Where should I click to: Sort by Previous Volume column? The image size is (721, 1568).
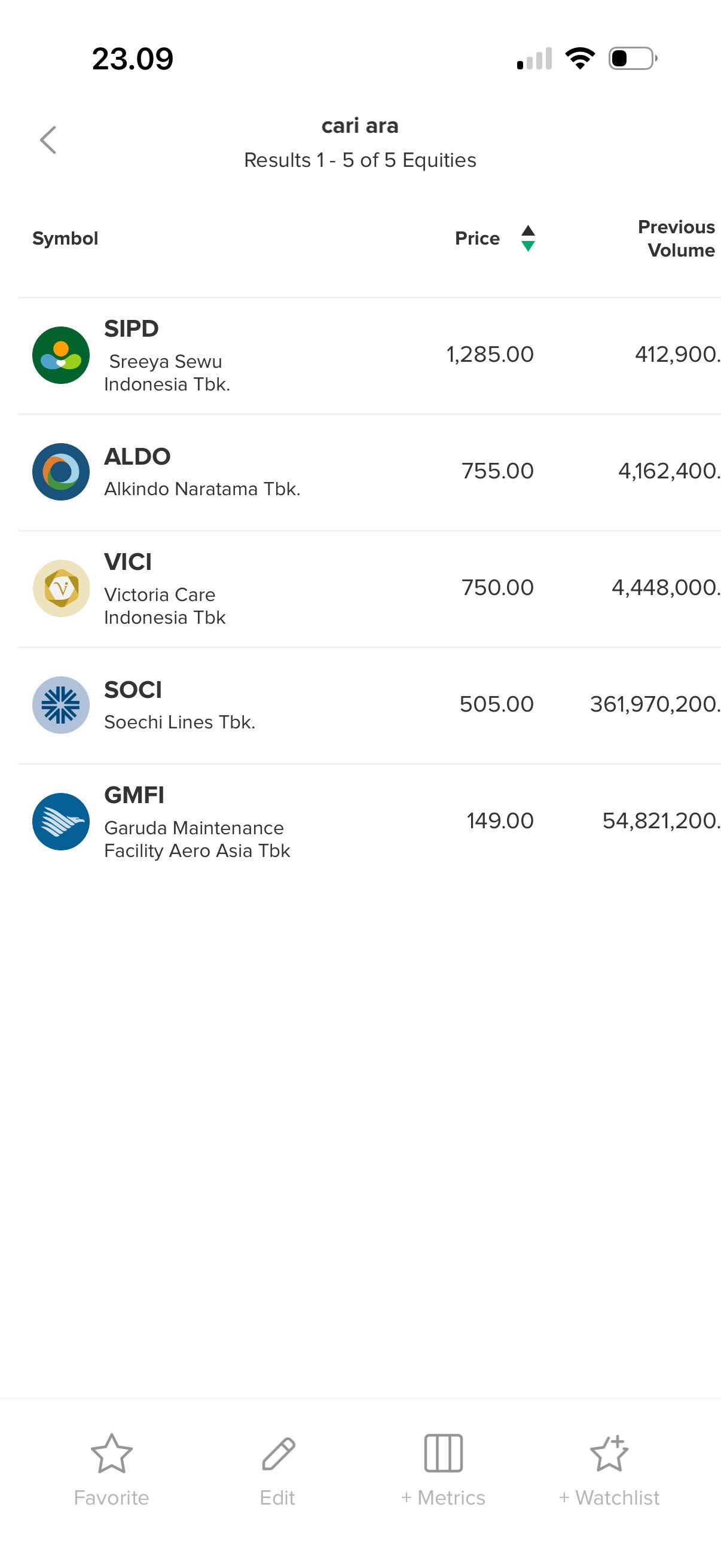pos(676,238)
